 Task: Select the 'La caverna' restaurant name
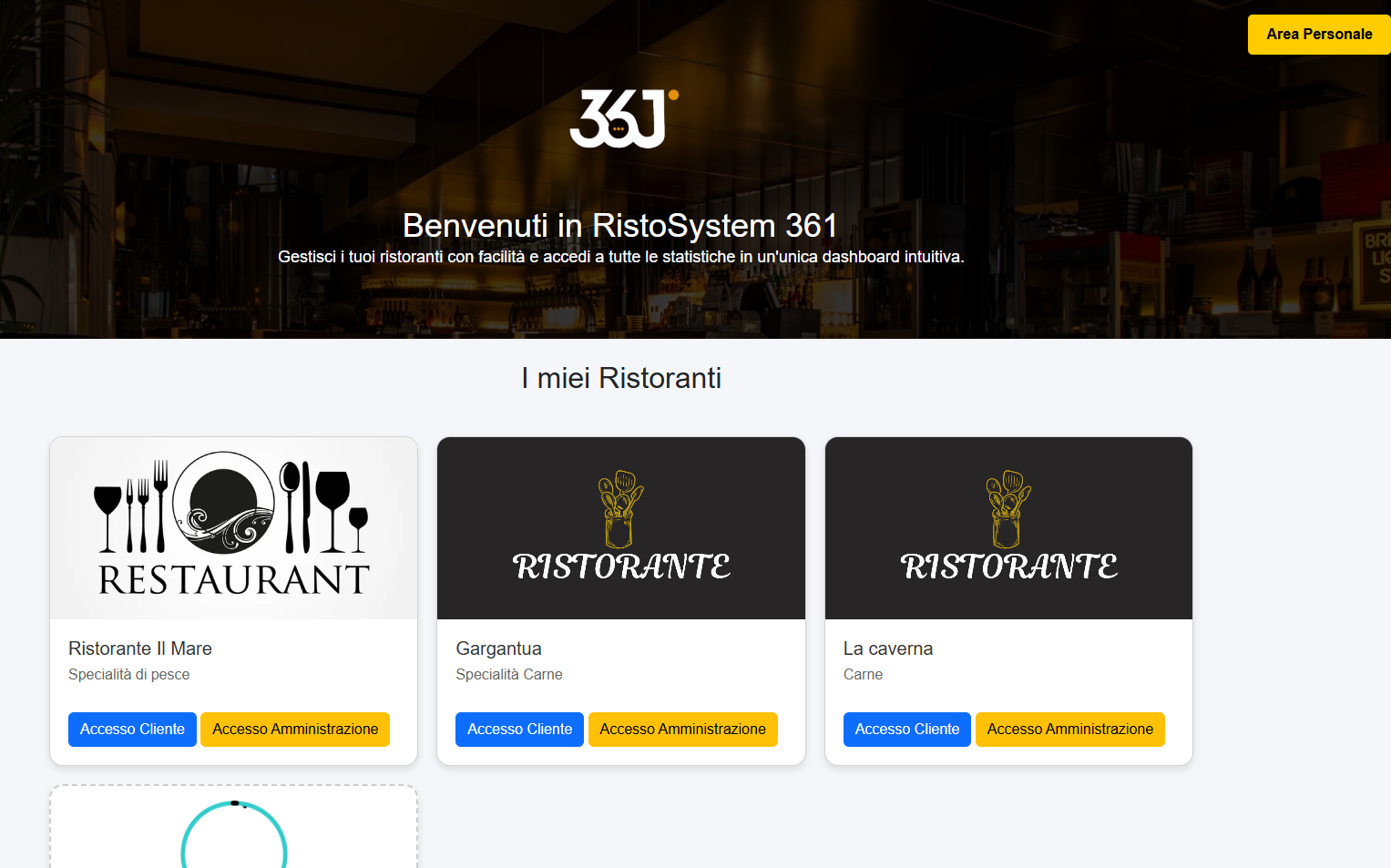(888, 648)
